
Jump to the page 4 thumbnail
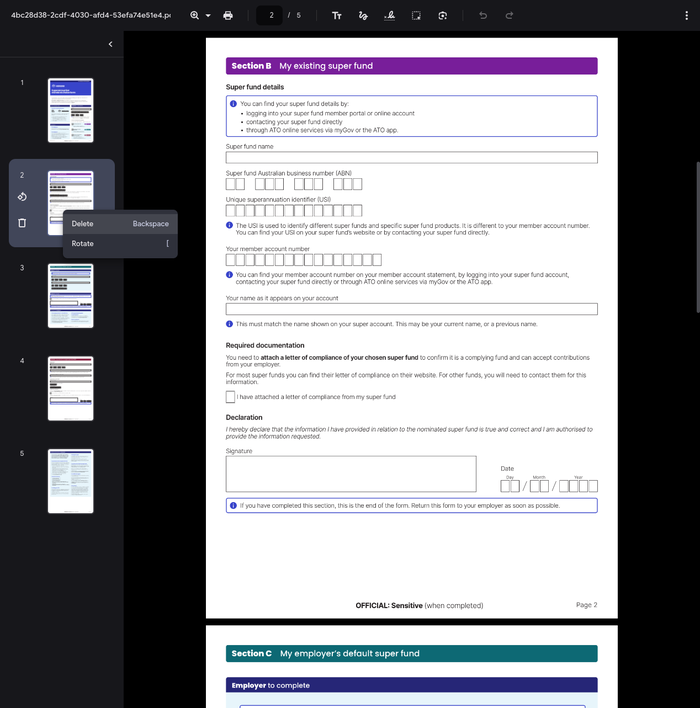click(x=70, y=388)
